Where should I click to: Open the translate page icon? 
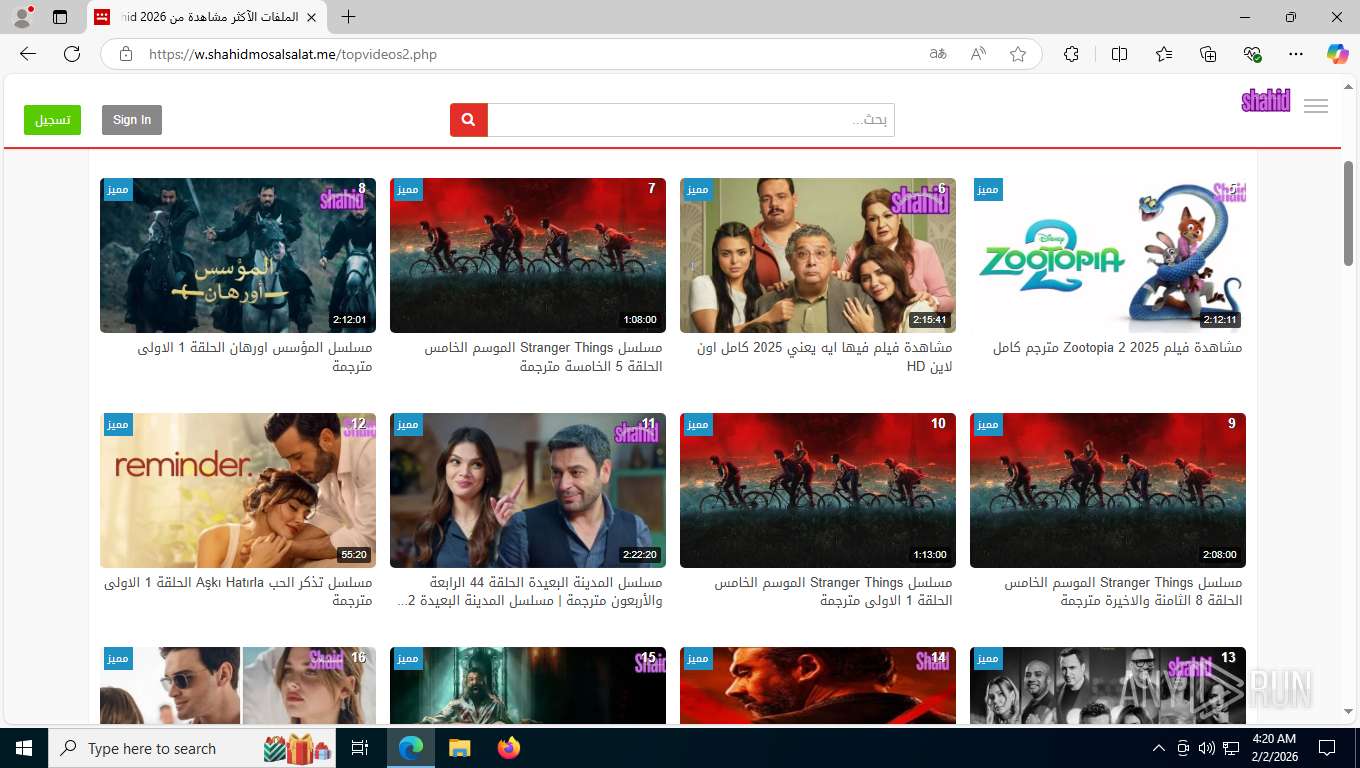938,54
